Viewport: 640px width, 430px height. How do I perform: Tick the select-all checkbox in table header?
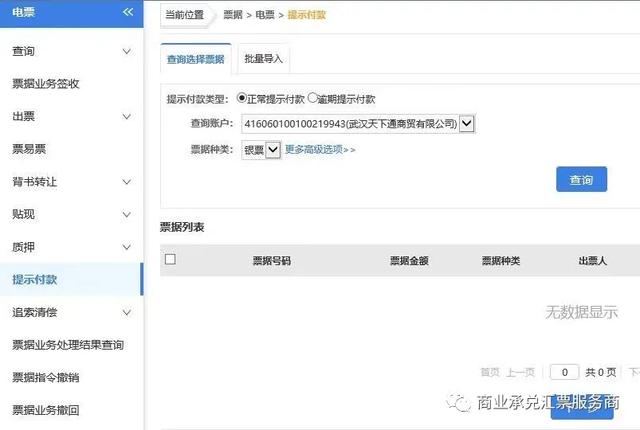pos(170,259)
